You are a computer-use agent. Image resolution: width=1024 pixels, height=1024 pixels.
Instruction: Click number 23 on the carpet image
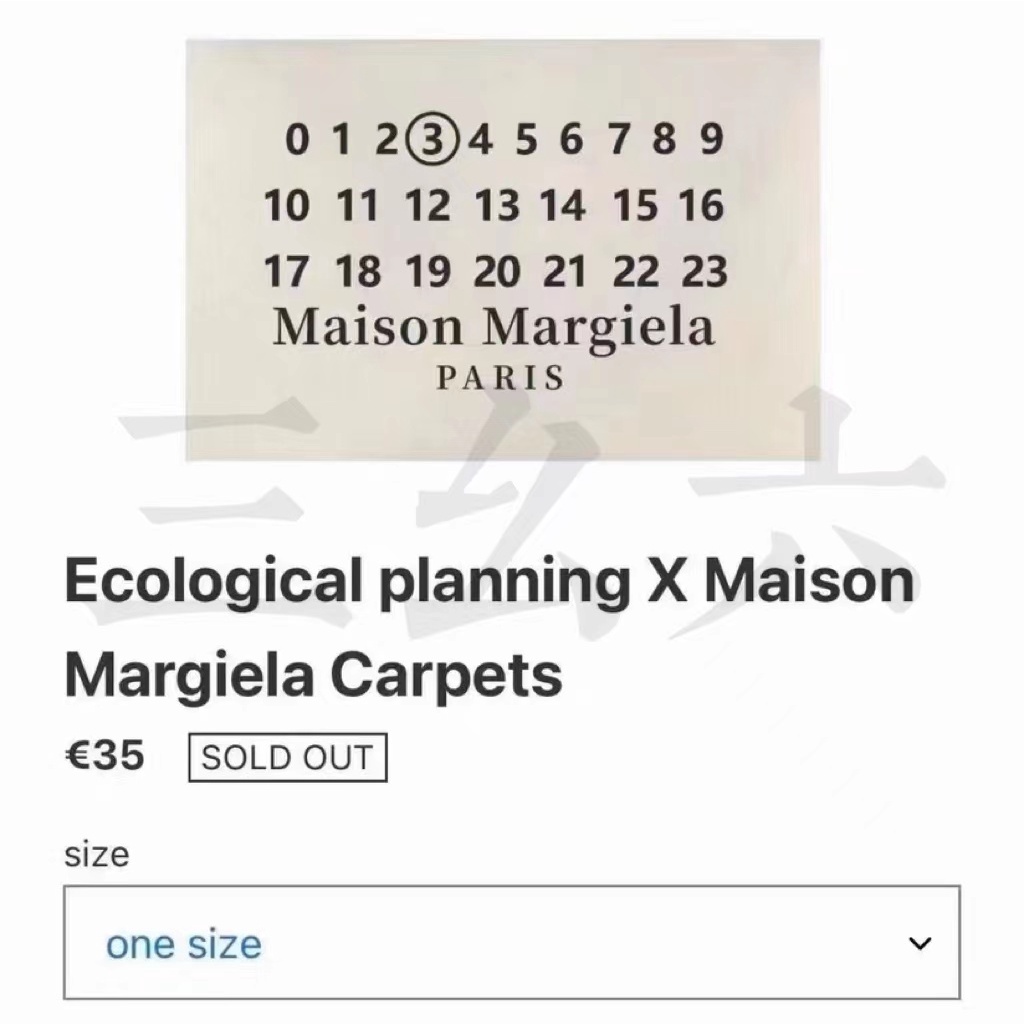click(704, 272)
